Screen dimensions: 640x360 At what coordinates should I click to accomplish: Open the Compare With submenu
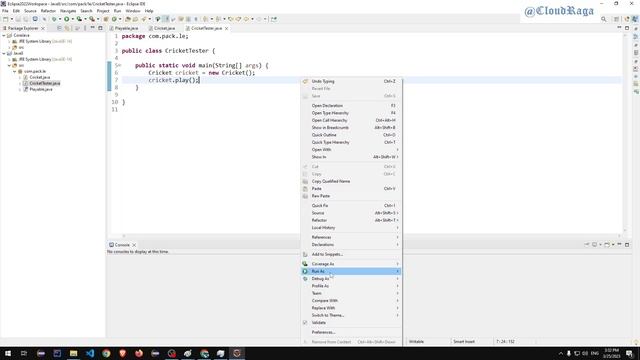click(x=351, y=300)
